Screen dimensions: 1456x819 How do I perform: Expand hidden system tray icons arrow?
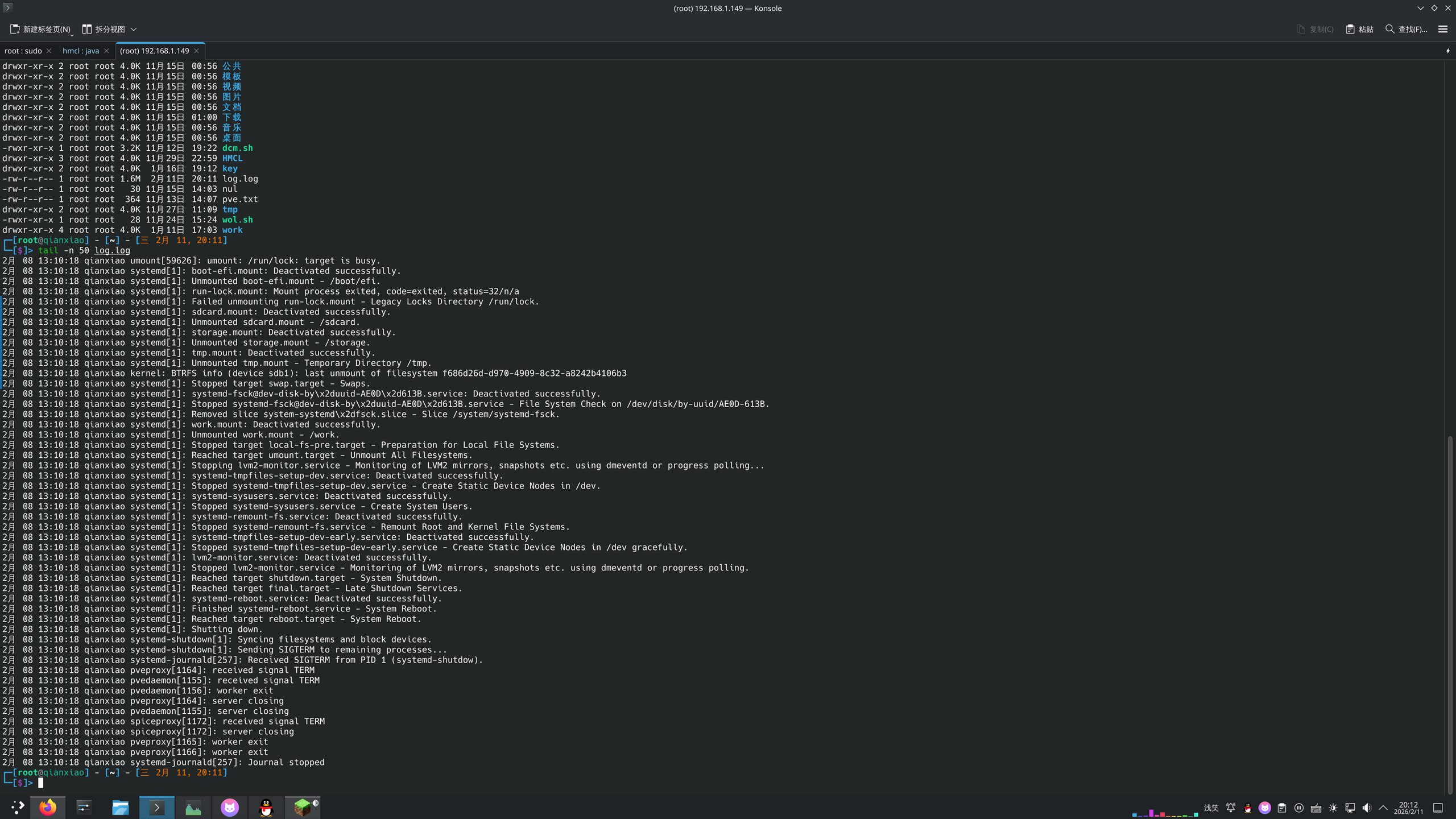[x=1383, y=808]
